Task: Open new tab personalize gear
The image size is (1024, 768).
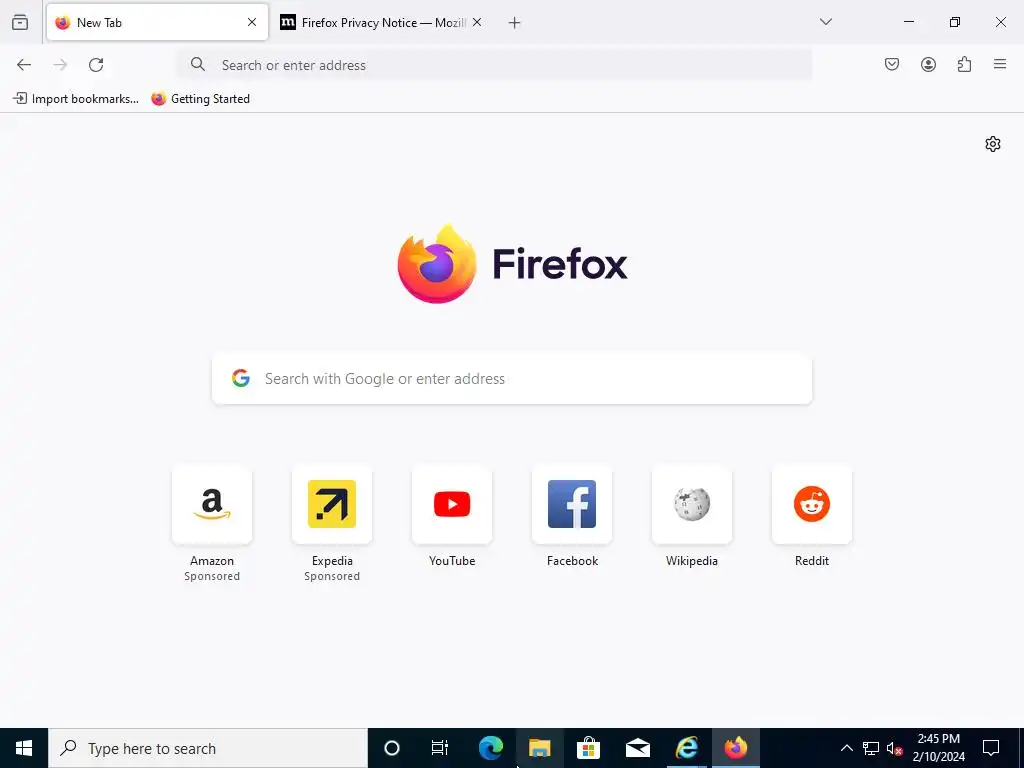Action: [x=993, y=144]
